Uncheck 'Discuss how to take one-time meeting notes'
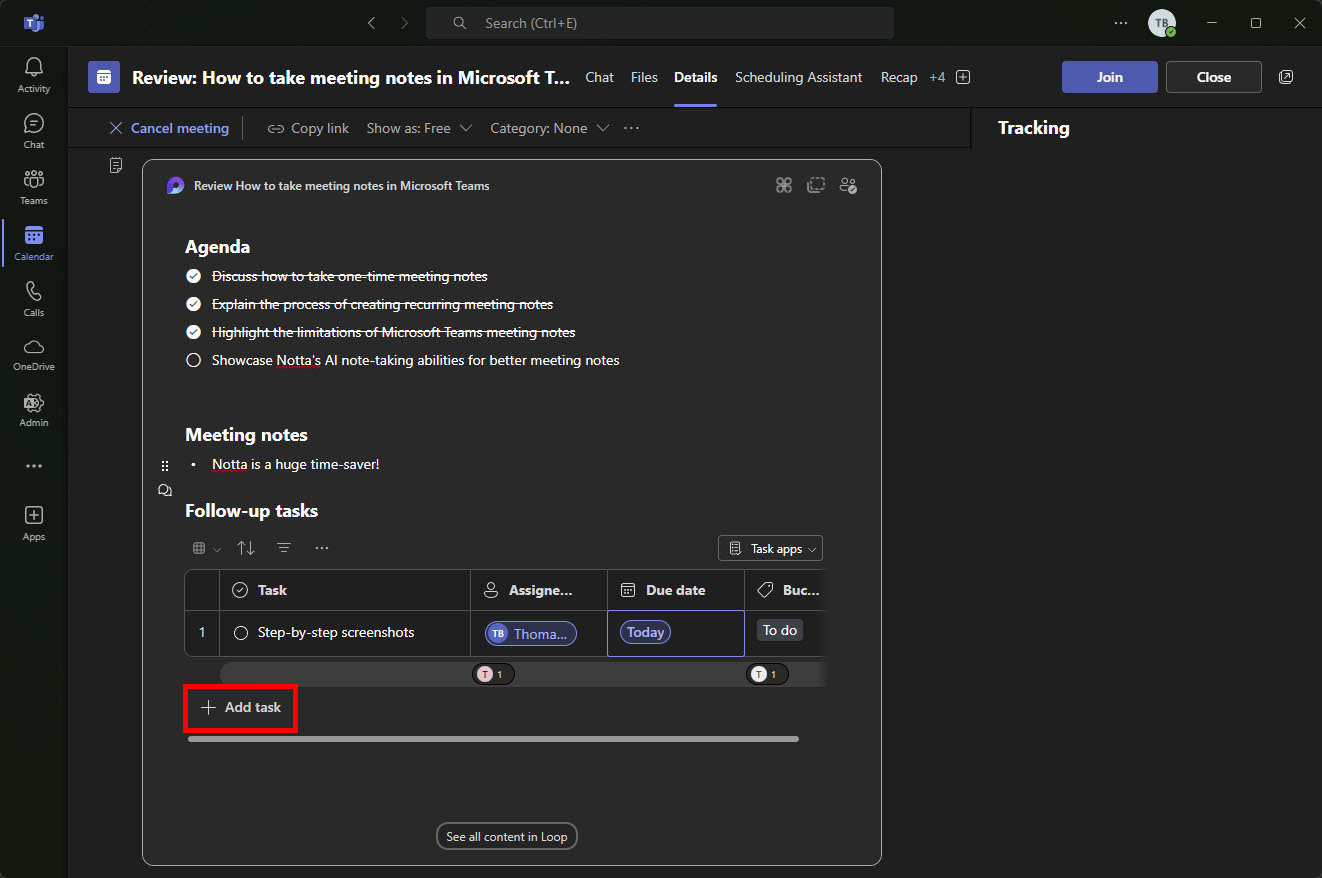This screenshot has width=1322, height=878. [x=194, y=276]
